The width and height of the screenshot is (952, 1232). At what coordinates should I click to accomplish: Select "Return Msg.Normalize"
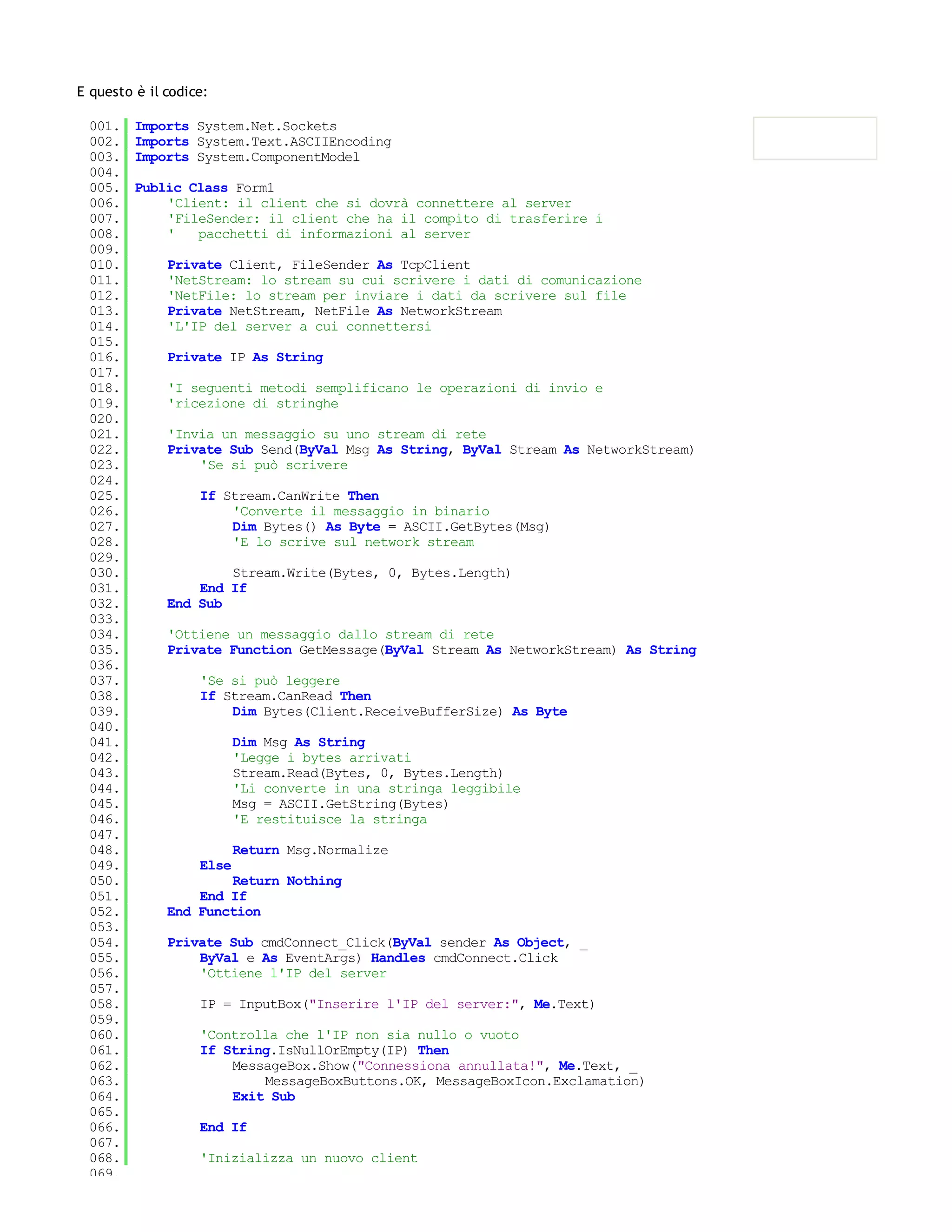click(310, 850)
